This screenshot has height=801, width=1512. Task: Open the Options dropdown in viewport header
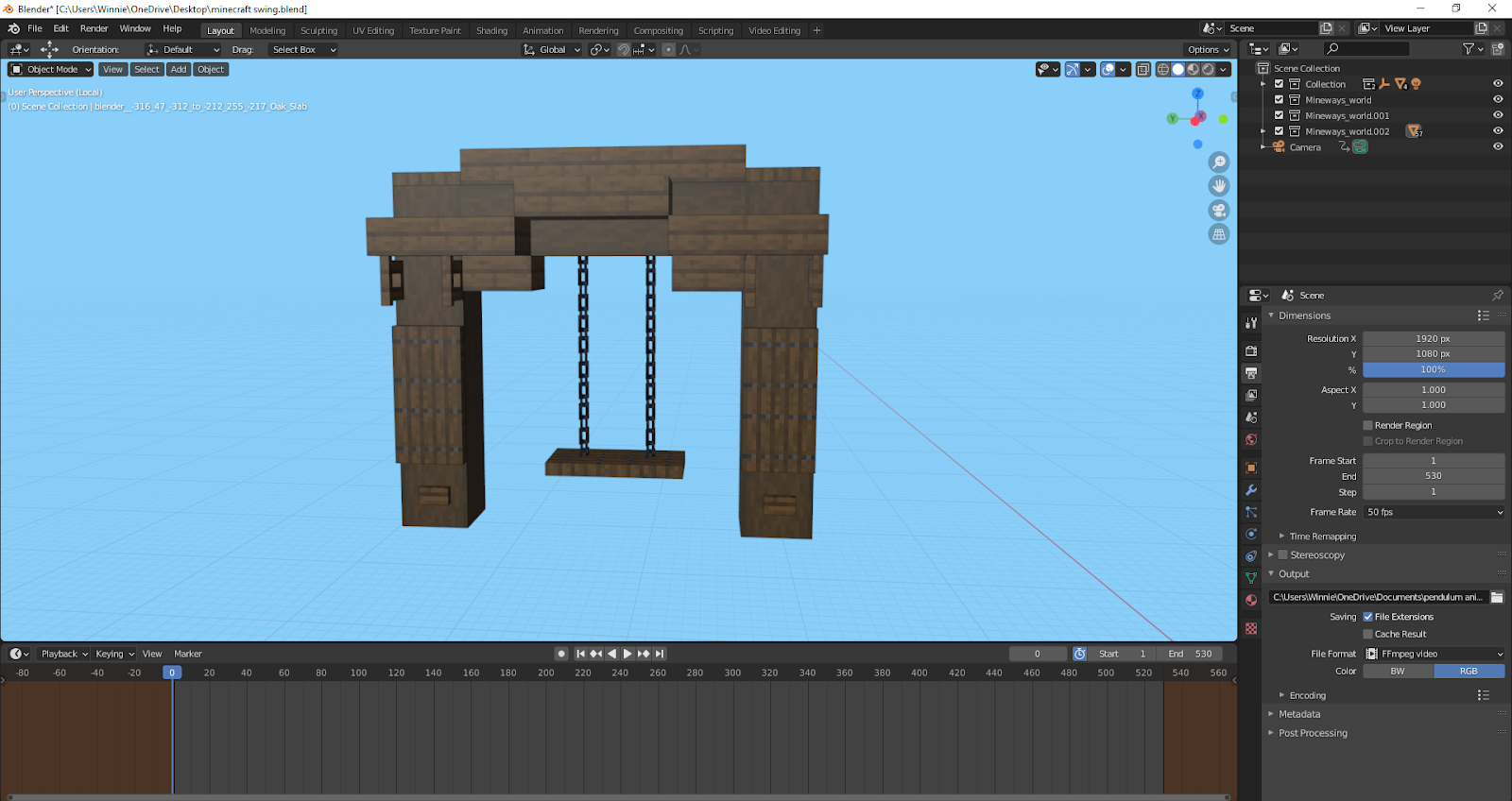point(1208,50)
